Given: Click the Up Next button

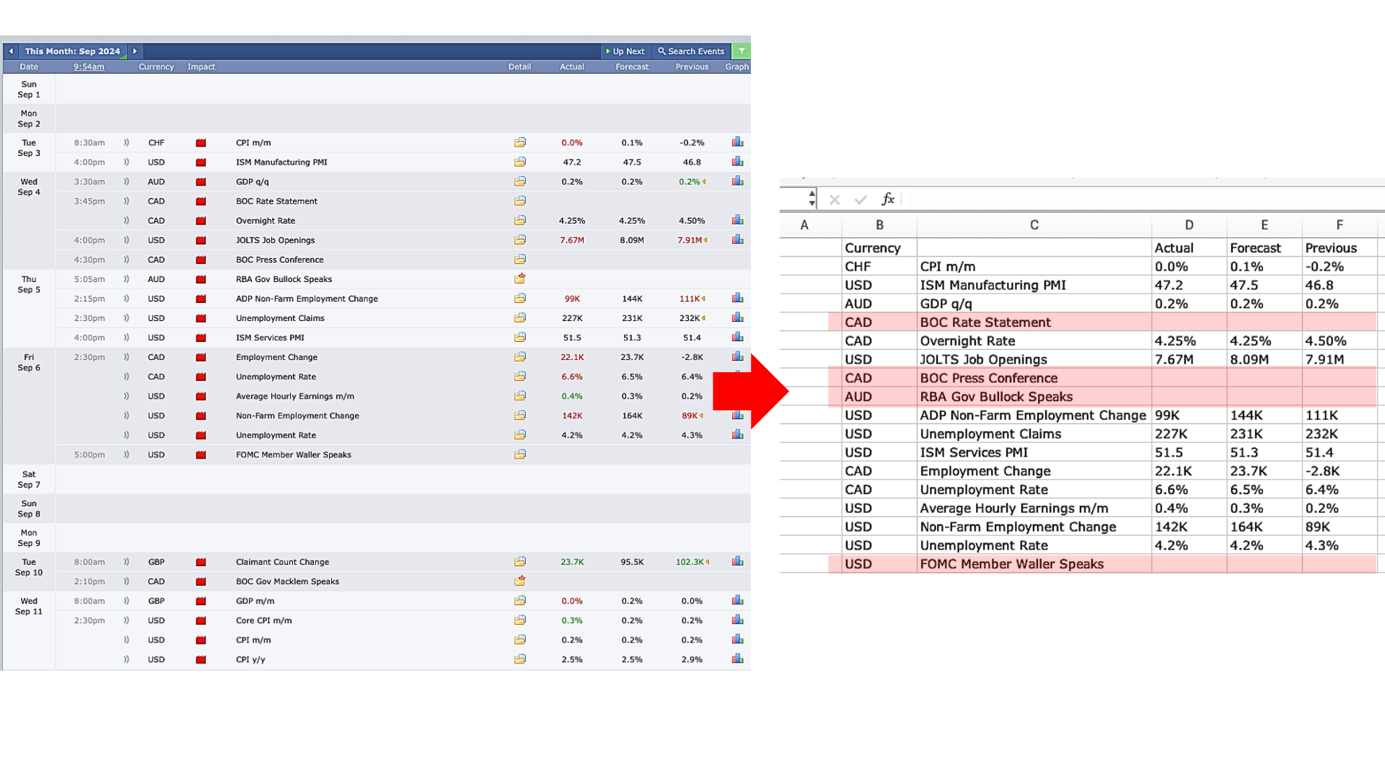Looking at the screenshot, I should 625,51.
